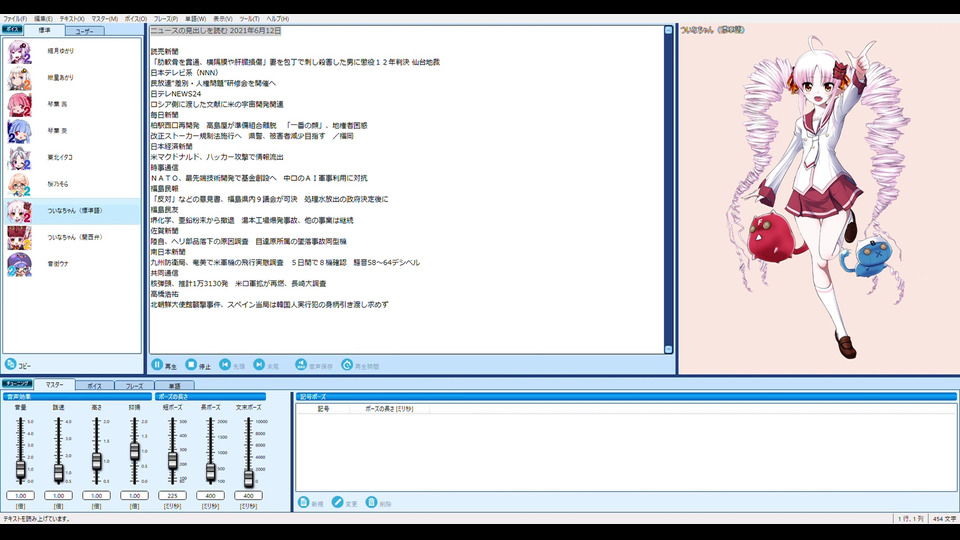Click text editor scrollbar up arrow

pyautogui.click(x=668, y=30)
